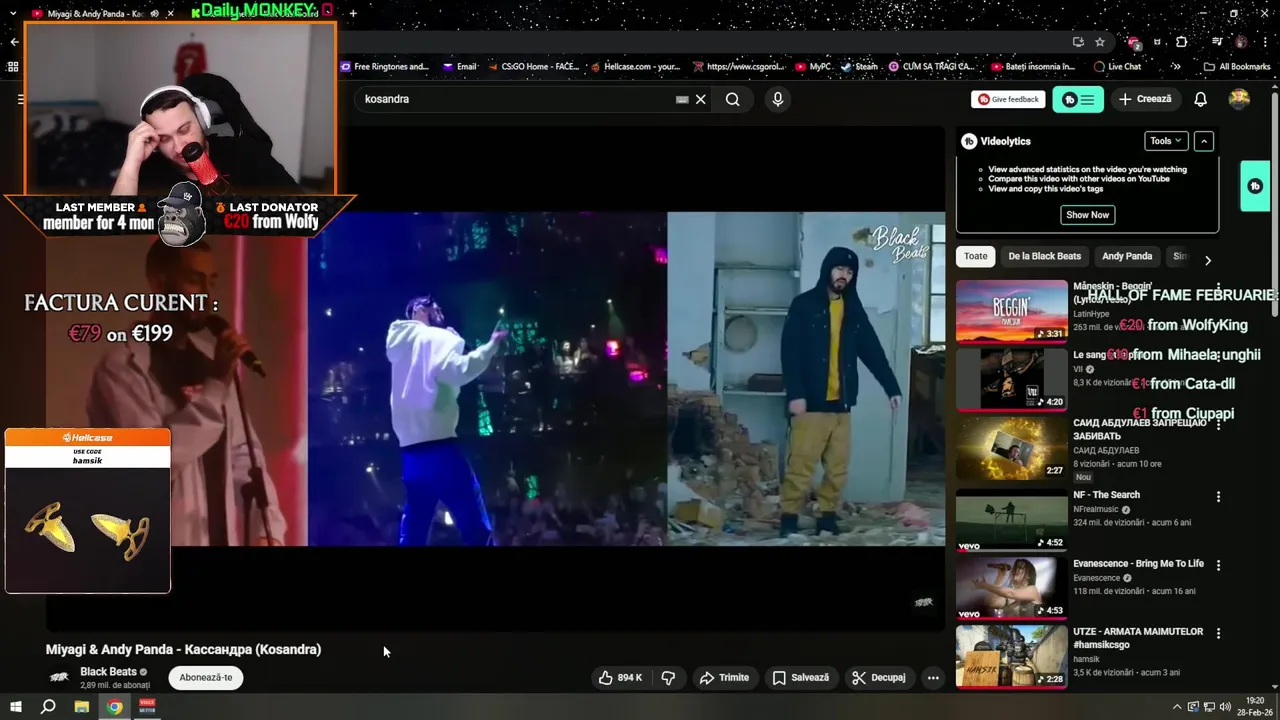The height and width of the screenshot is (720, 1280).
Task: Open the Steam bookmark
Action: [x=860, y=67]
